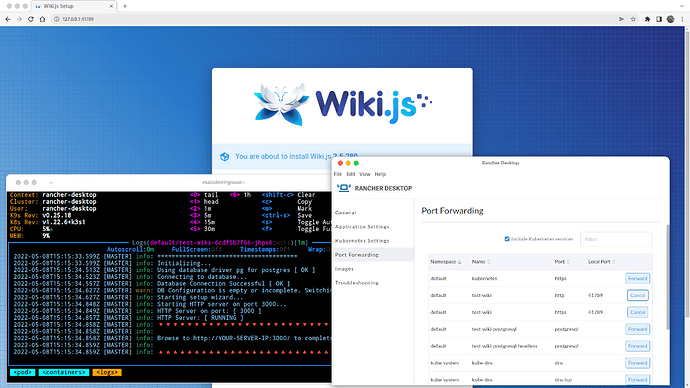This screenshot has width=690, height=388.
Task: Click the logs breadcrumb in k9s
Action: click(107, 373)
